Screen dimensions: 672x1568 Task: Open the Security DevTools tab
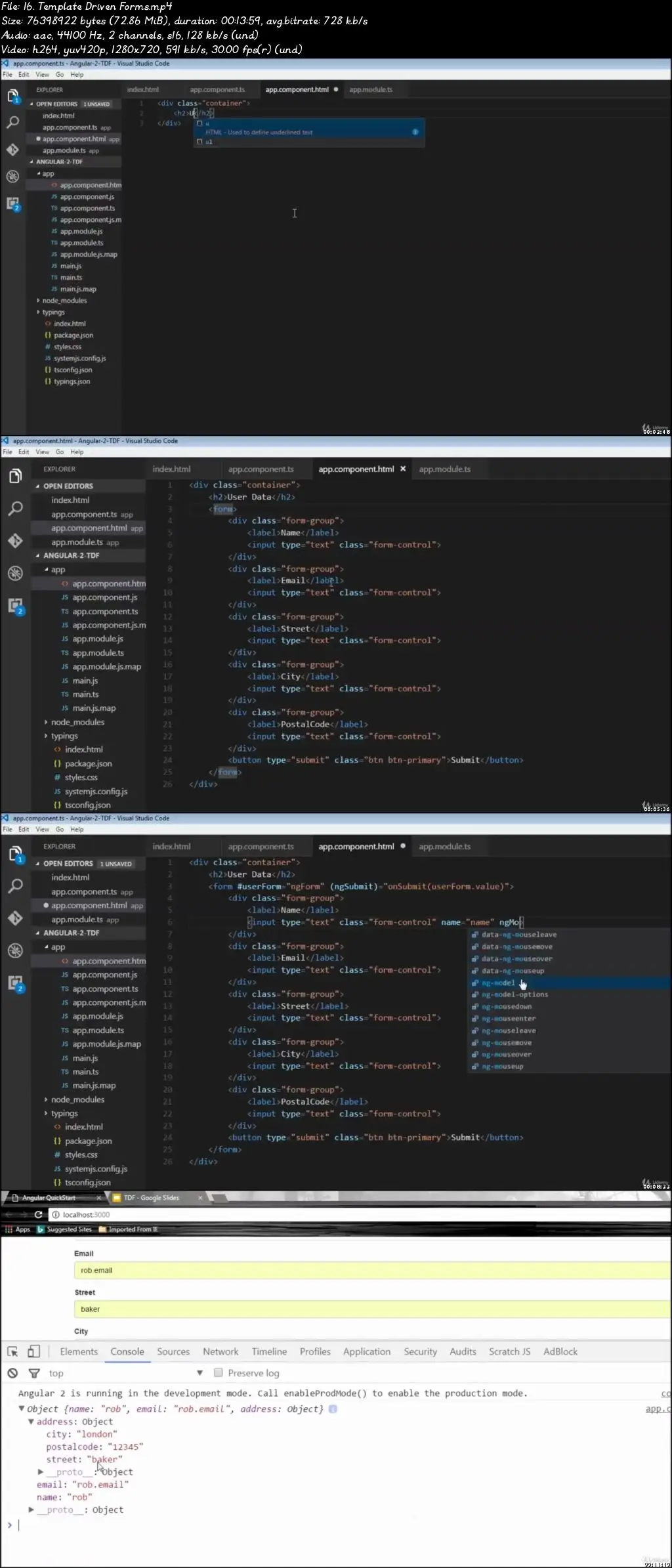pos(420,1351)
